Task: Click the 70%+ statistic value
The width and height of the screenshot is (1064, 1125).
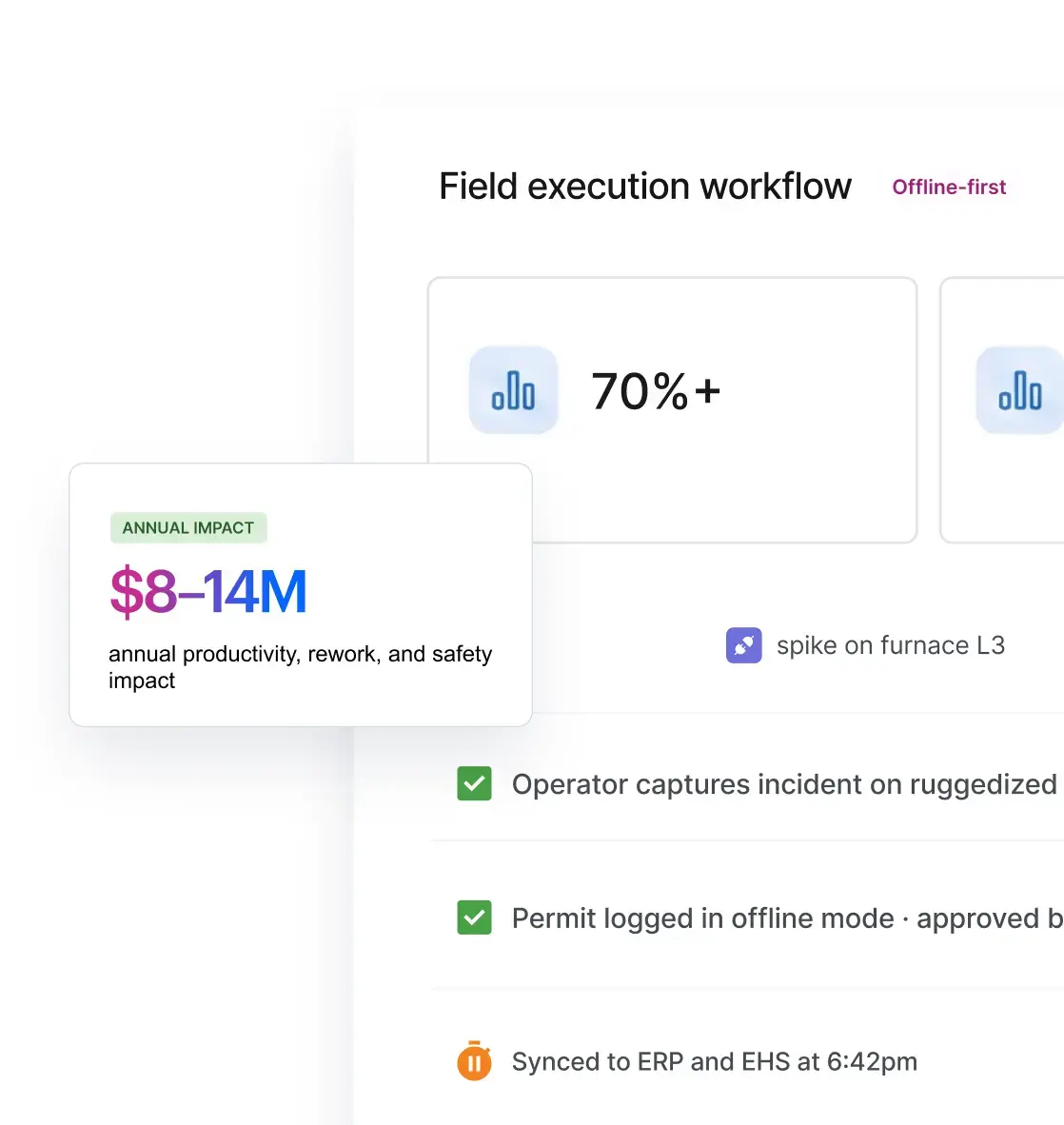Action: pos(655,392)
